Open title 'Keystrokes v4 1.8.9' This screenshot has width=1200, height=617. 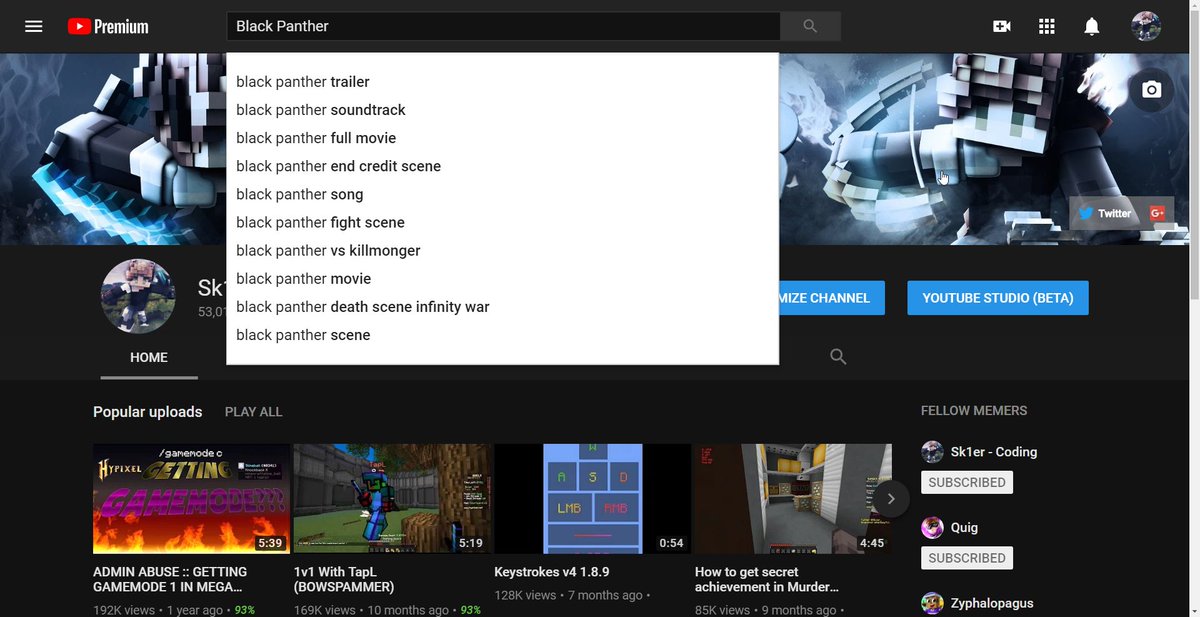(552, 572)
